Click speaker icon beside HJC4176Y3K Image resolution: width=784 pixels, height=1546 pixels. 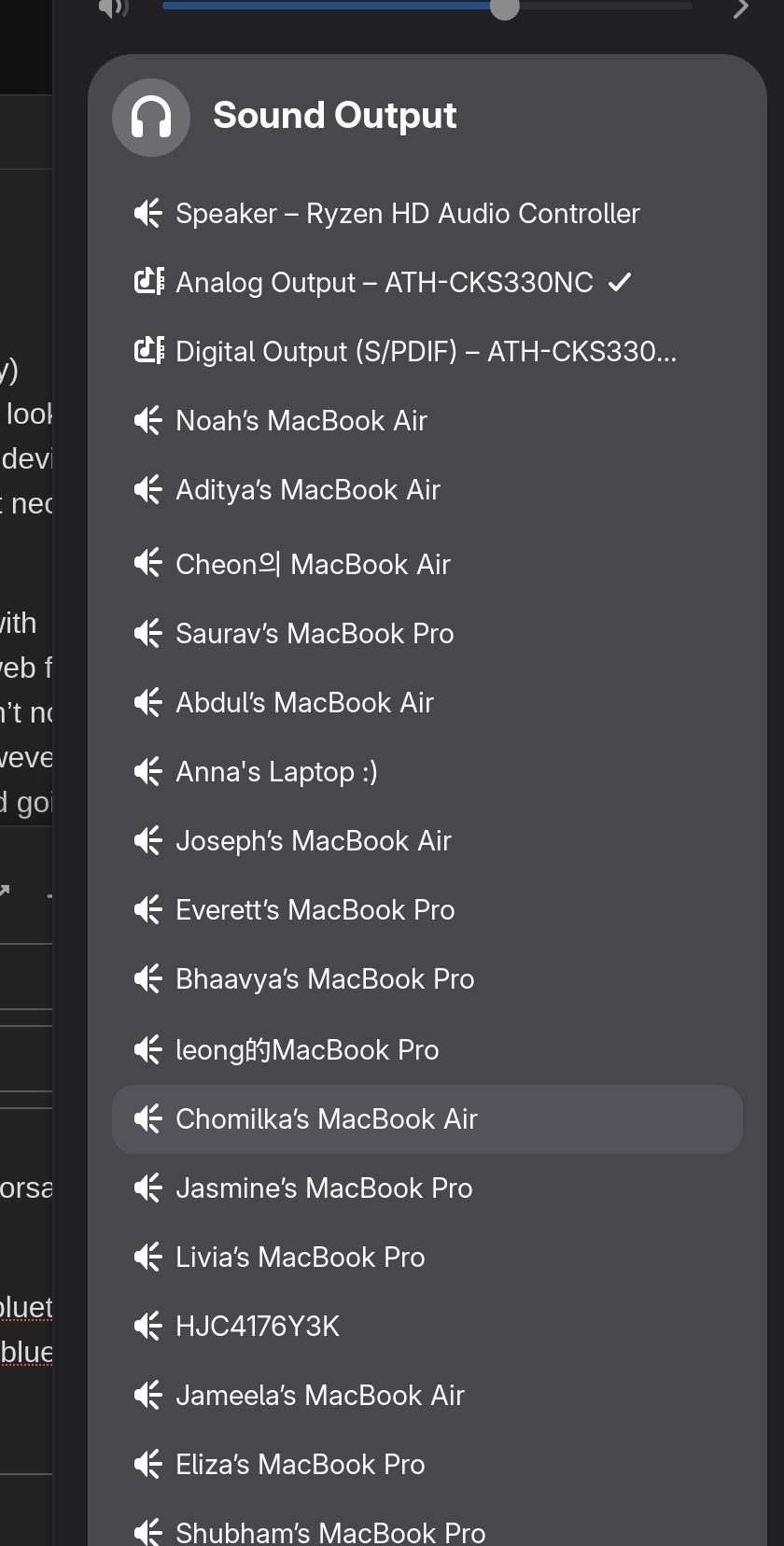click(148, 1327)
